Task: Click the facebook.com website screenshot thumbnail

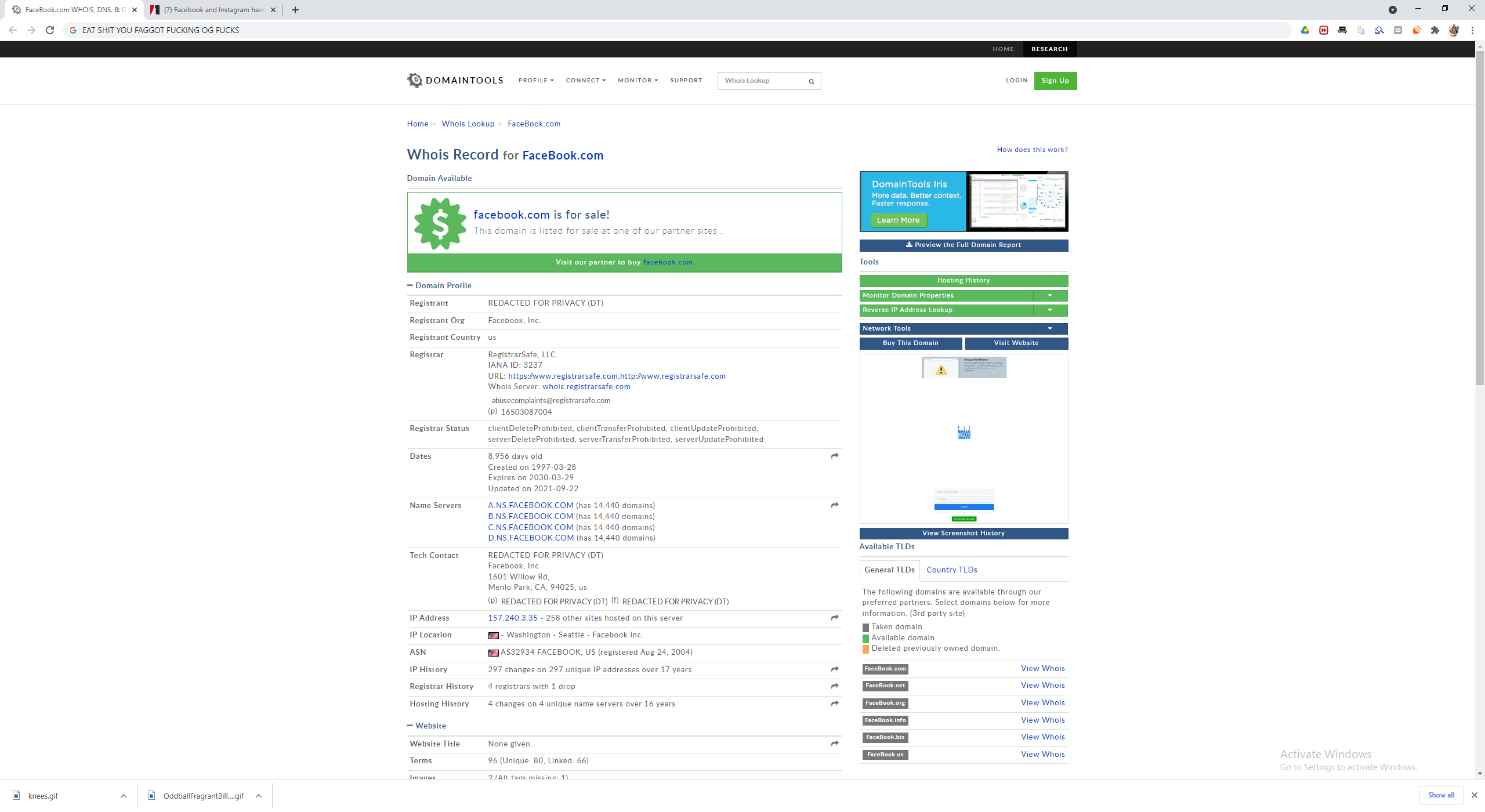Action: tap(964, 439)
